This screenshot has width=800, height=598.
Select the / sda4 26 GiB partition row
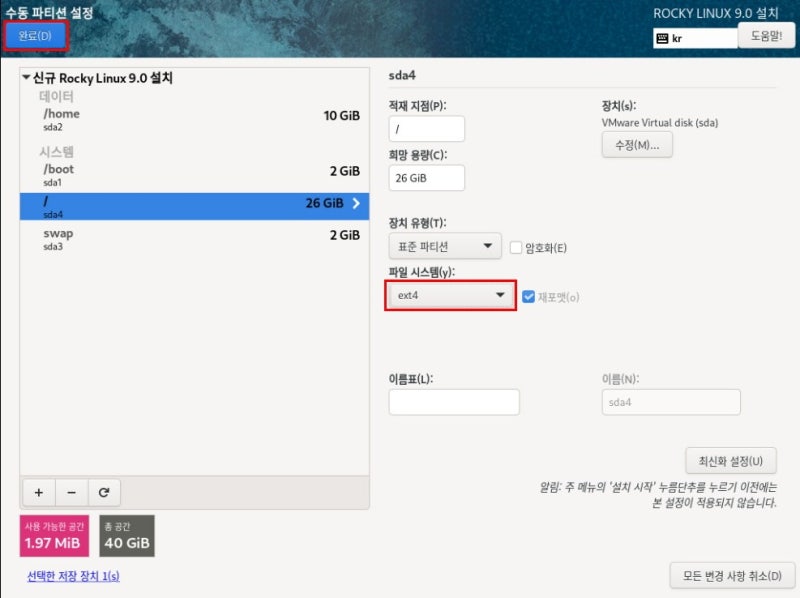coord(194,207)
